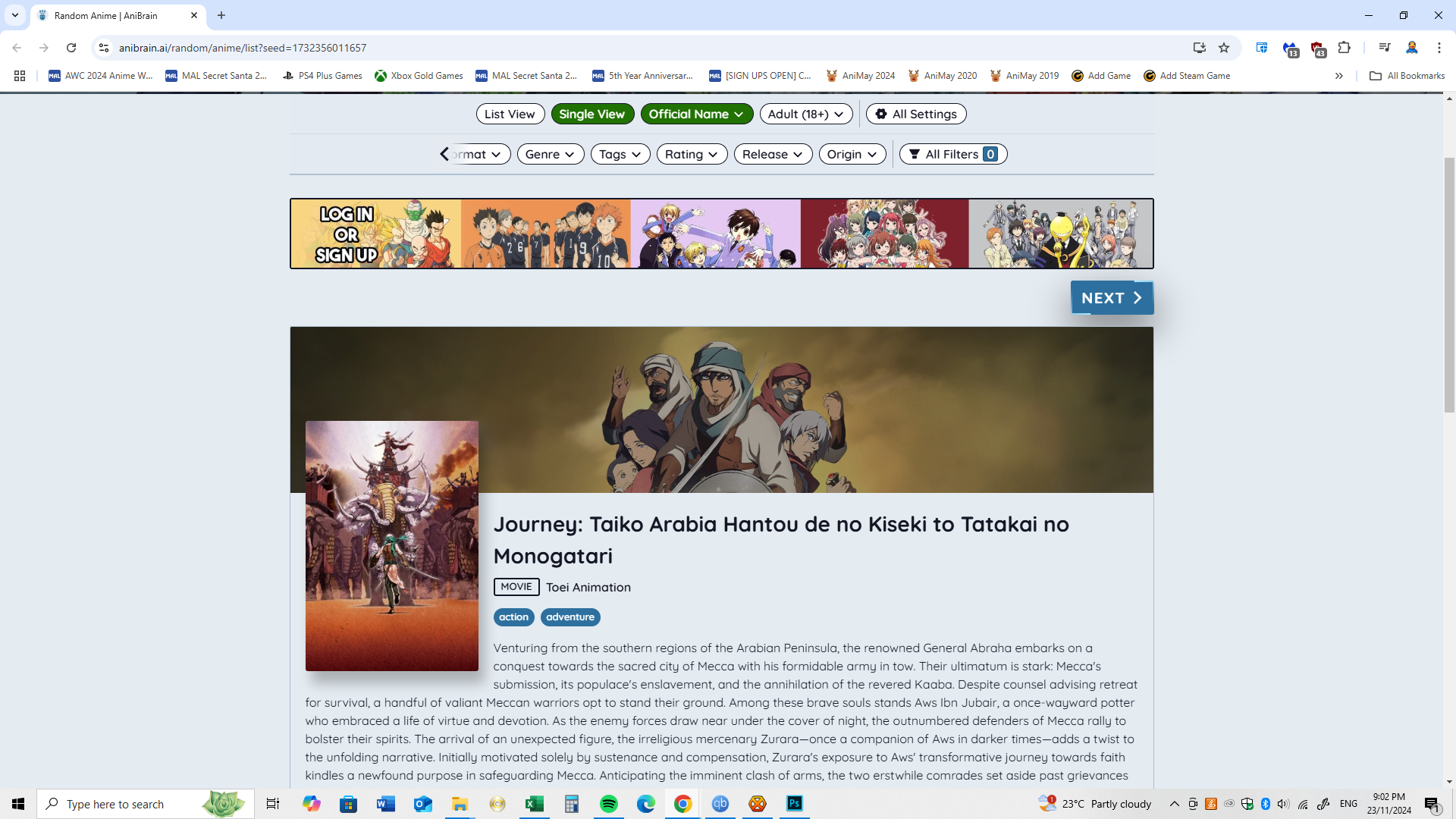Reload the page
The image size is (1456, 819).
click(x=71, y=48)
